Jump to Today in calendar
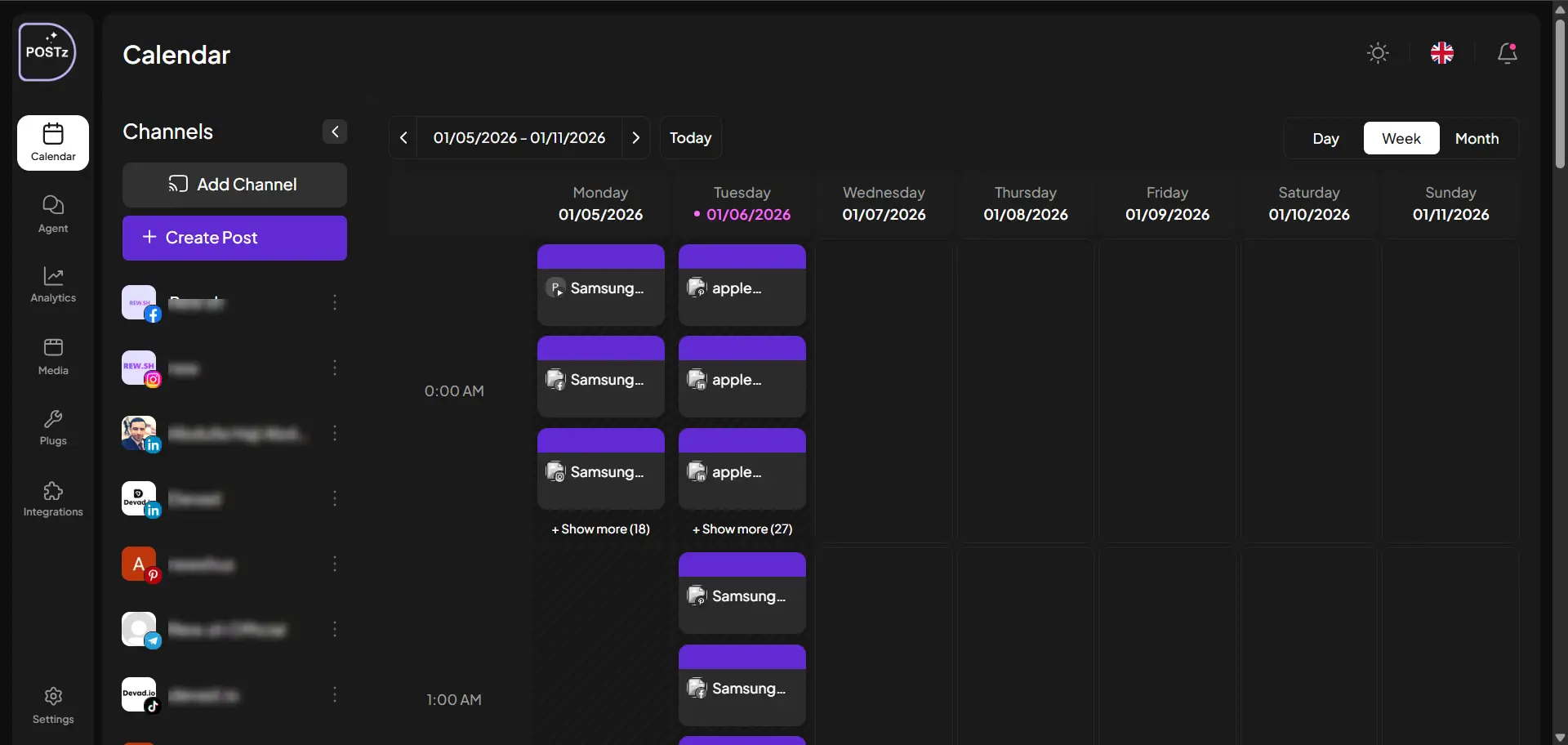This screenshot has height=745, width=1568. 690,138
